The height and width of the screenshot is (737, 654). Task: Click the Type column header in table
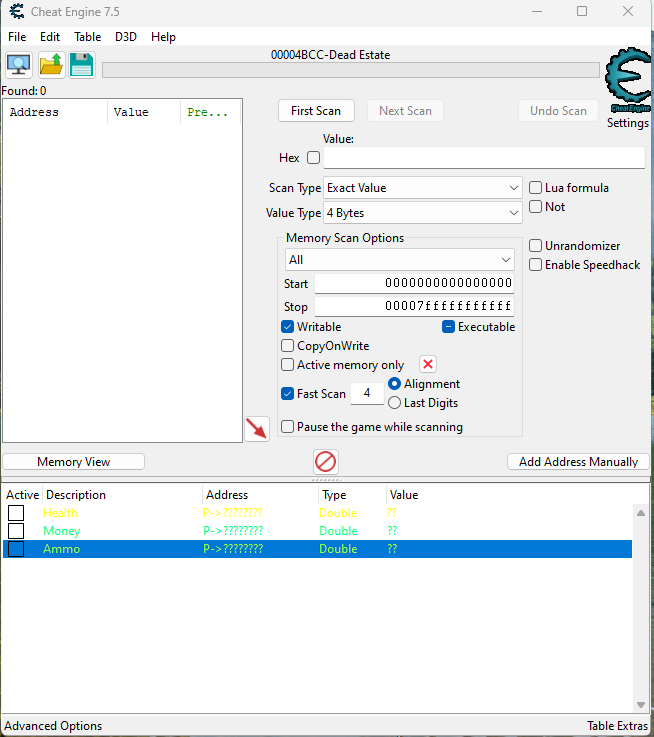(352, 495)
